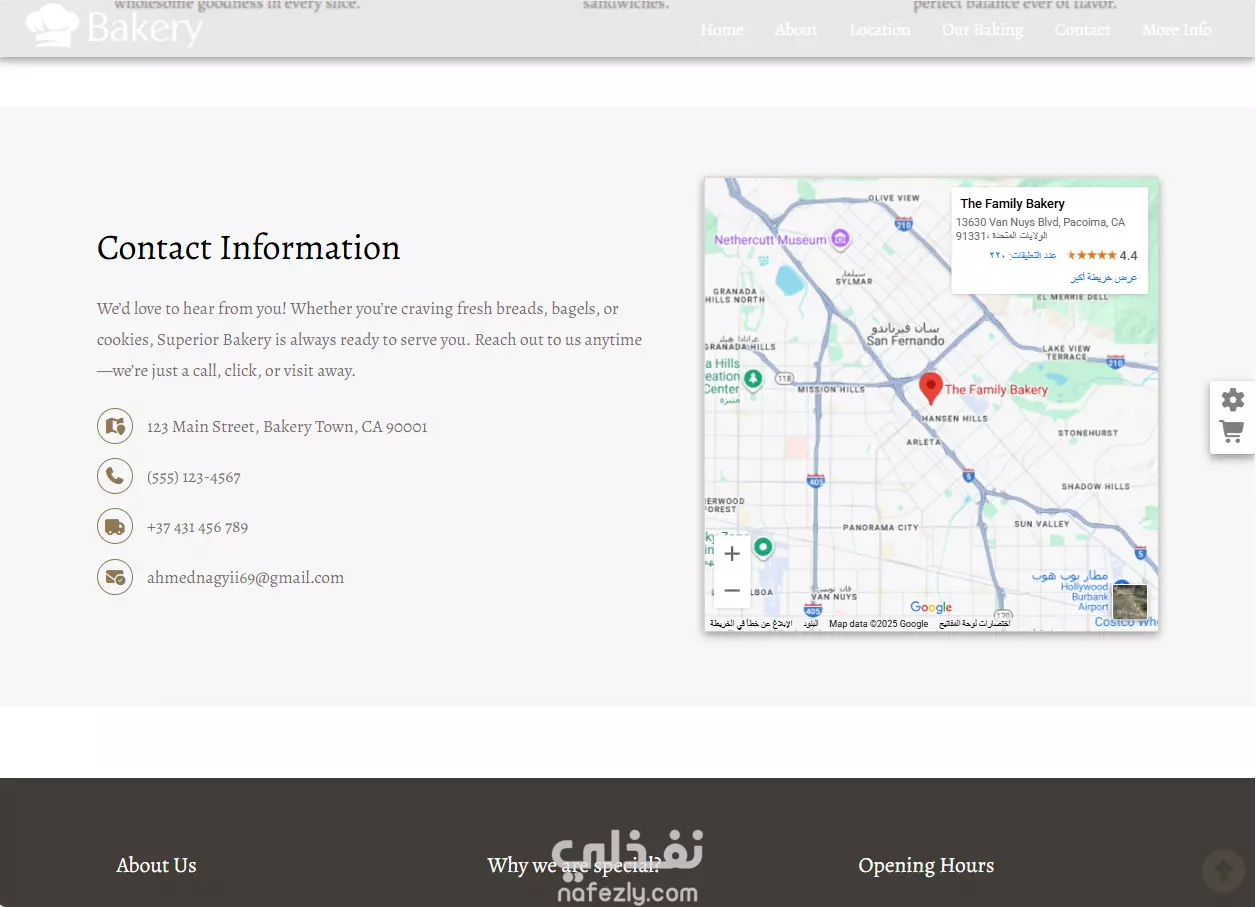Click the ahmednagyii69@gmail.com email address
The image size is (1256, 907).
click(x=245, y=577)
